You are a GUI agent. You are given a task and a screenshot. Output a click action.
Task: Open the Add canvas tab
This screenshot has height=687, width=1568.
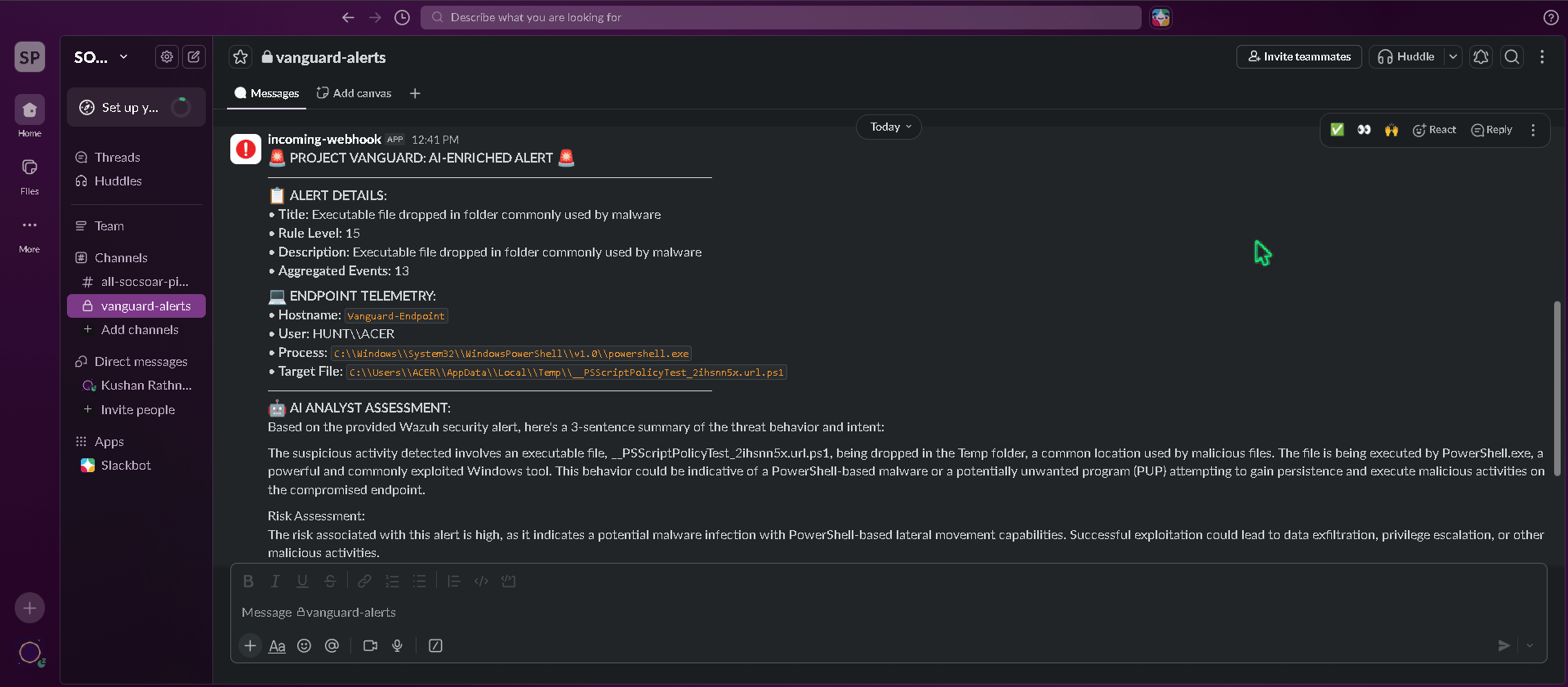(x=354, y=93)
